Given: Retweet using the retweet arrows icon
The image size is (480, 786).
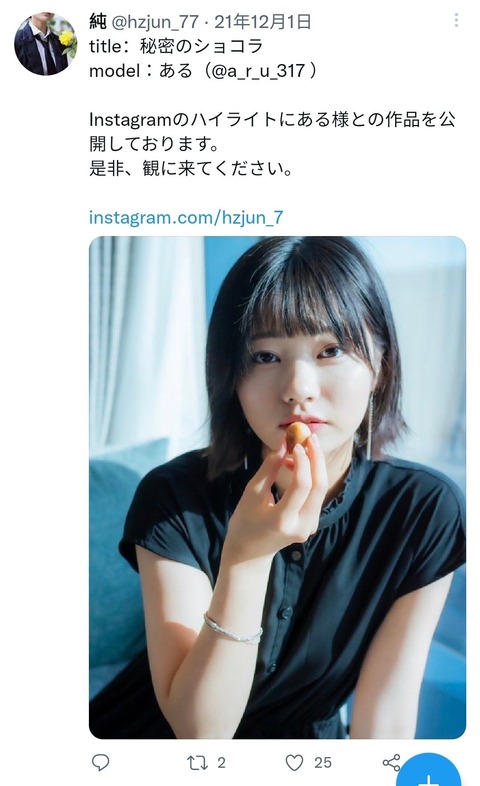Looking at the screenshot, I should (197, 763).
